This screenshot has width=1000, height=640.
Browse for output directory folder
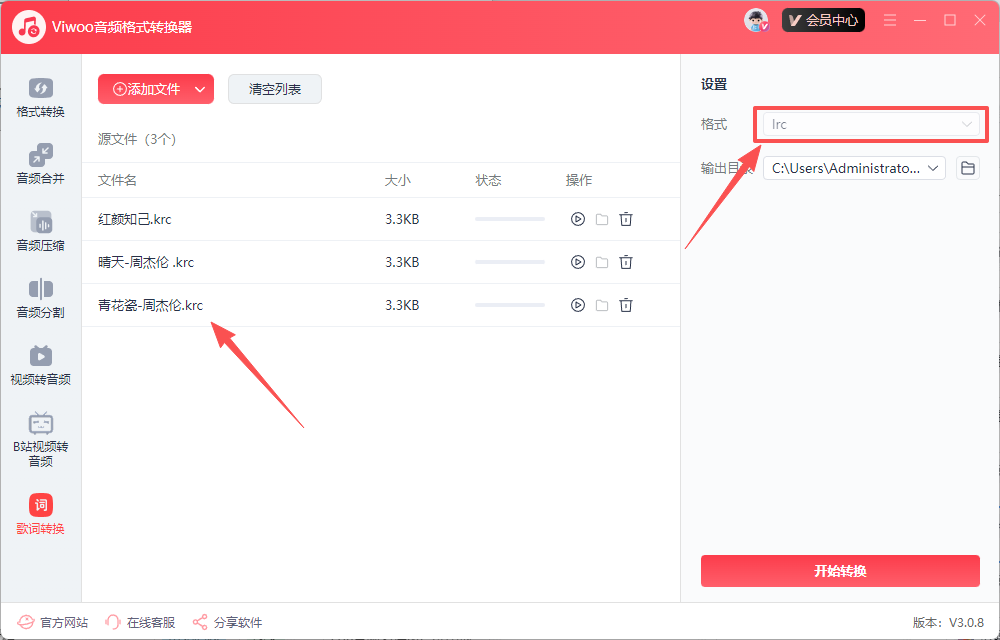coord(967,168)
